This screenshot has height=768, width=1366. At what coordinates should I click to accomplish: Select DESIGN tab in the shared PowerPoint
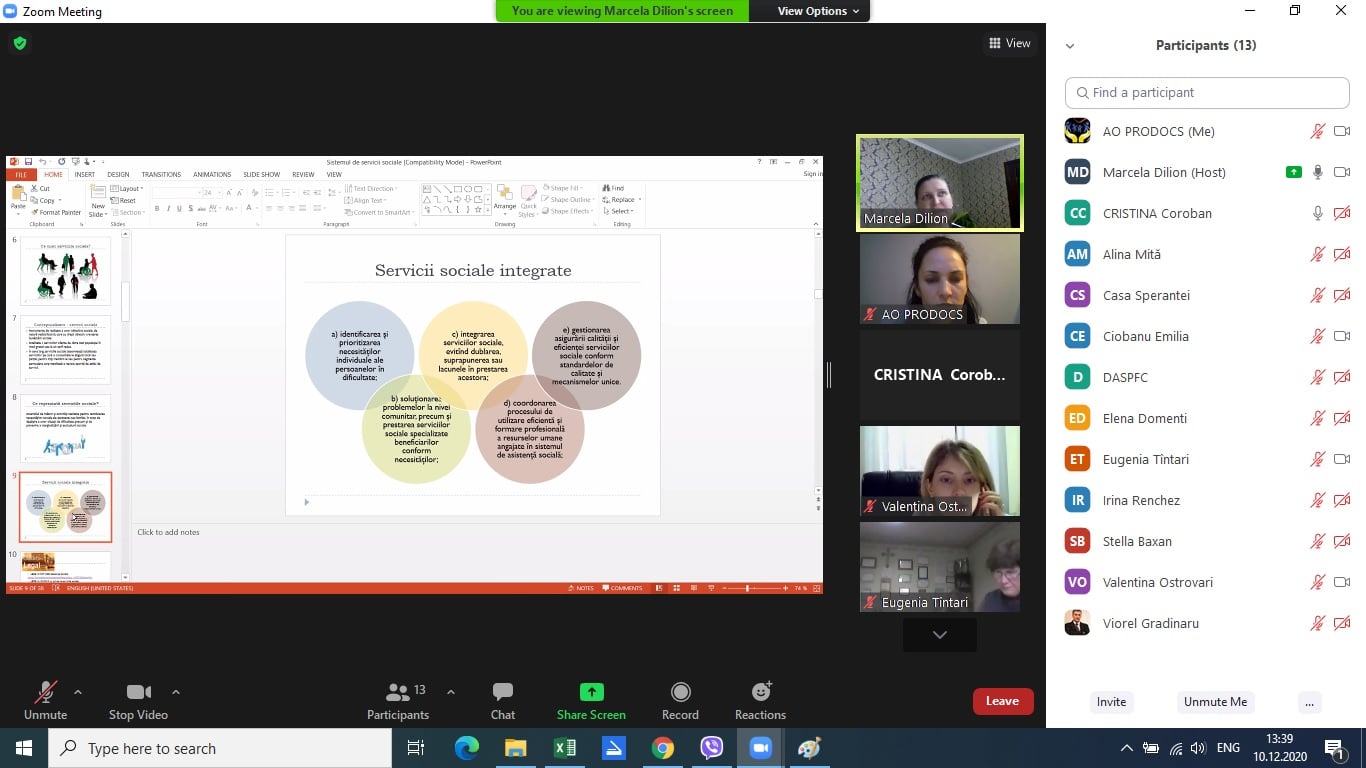pos(118,175)
